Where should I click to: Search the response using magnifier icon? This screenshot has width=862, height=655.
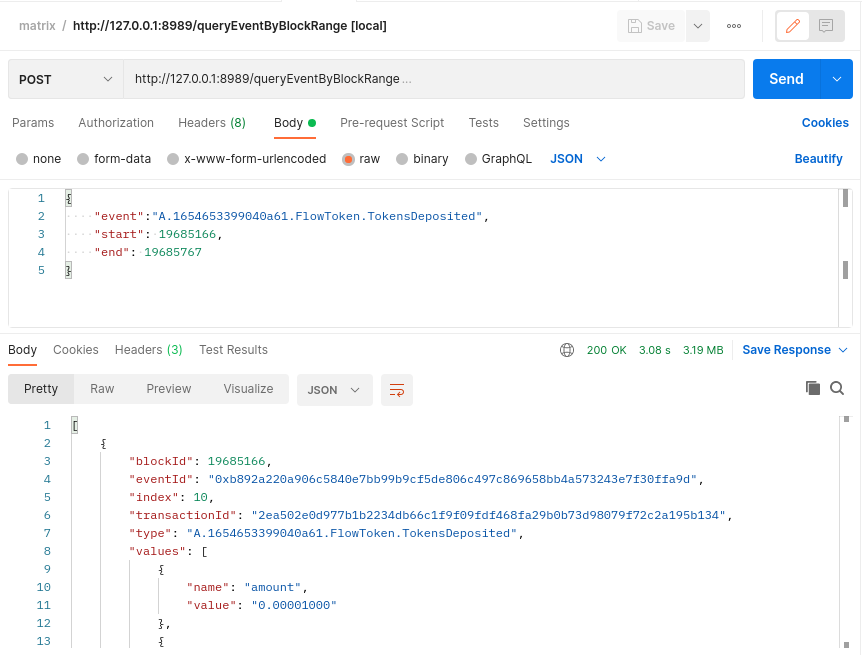tap(837, 388)
